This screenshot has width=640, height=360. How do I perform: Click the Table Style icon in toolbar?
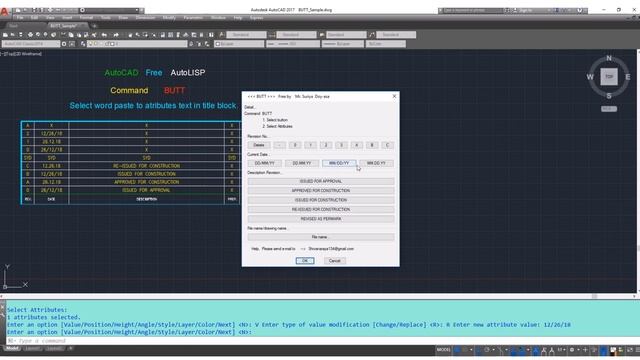pos(322,35)
